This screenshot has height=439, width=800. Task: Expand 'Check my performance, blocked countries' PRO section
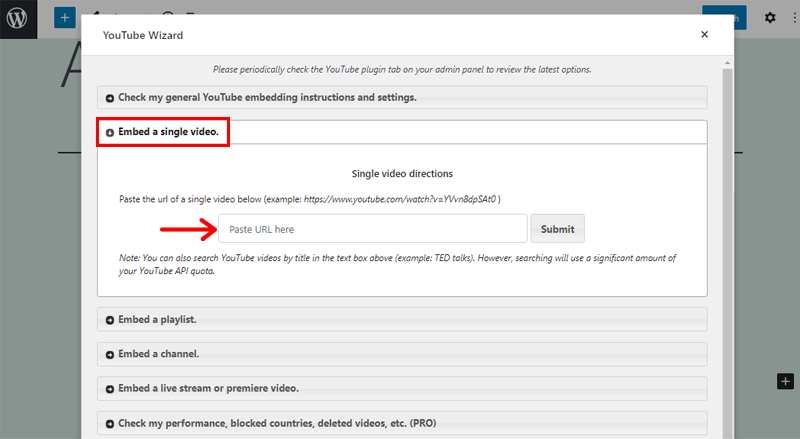tap(402, 423)
